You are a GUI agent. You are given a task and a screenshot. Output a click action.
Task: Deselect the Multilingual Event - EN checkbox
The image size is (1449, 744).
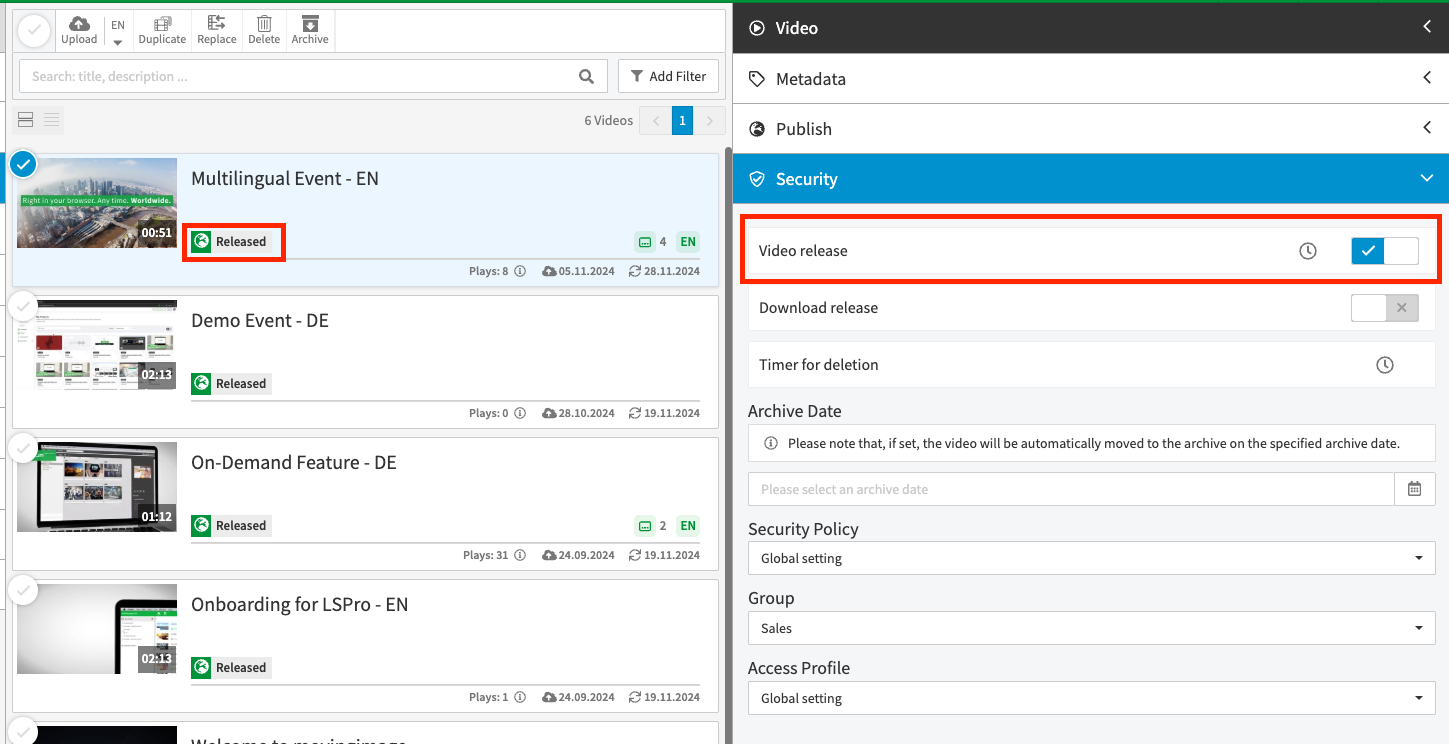(24, 164)
